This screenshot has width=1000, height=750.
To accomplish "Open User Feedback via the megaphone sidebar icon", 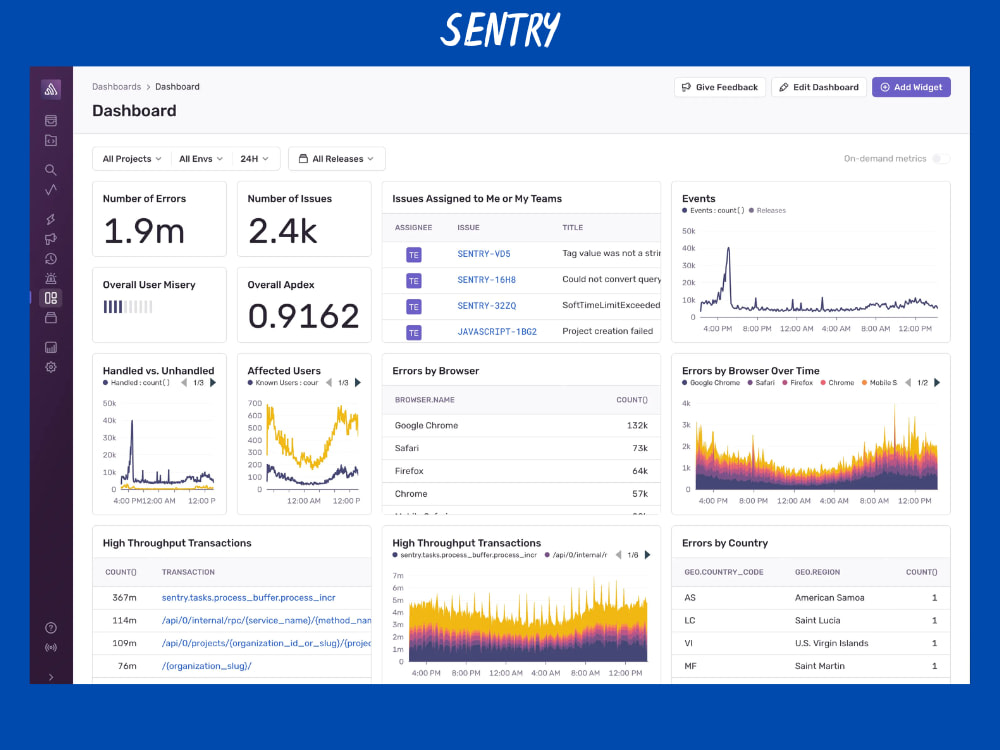I will pos(51,239).
